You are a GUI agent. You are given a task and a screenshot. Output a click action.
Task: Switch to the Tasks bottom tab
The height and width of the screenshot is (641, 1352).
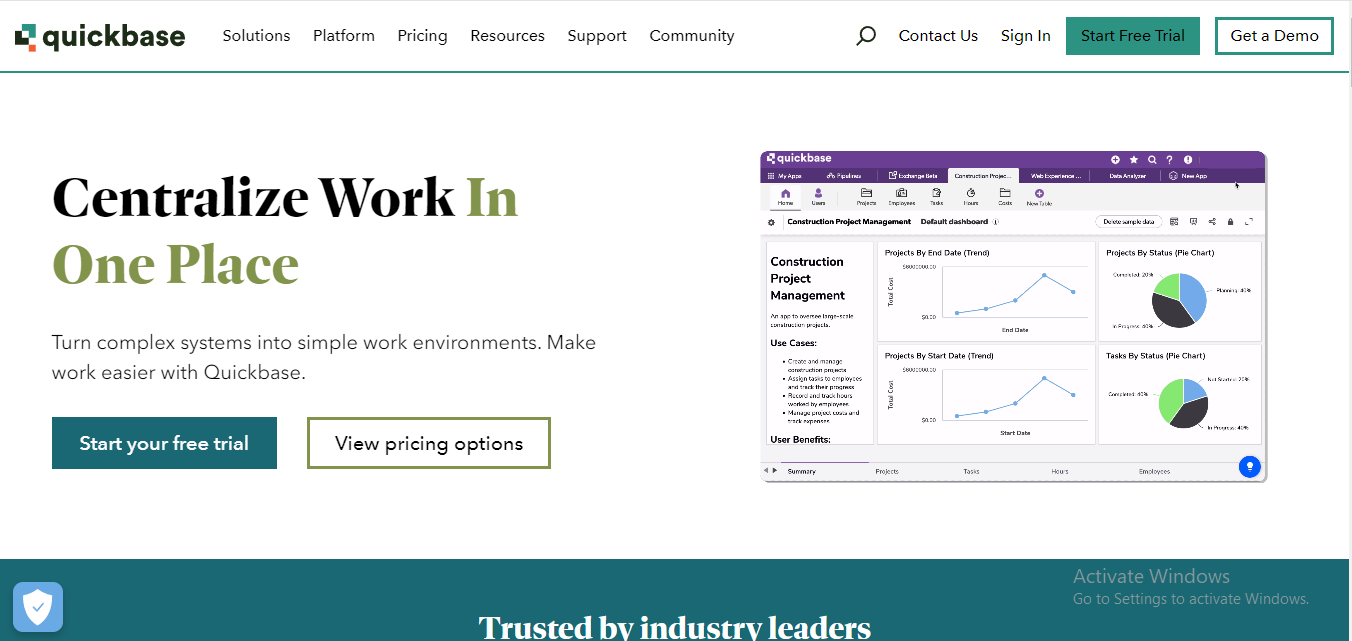click(x=971, y=471)
